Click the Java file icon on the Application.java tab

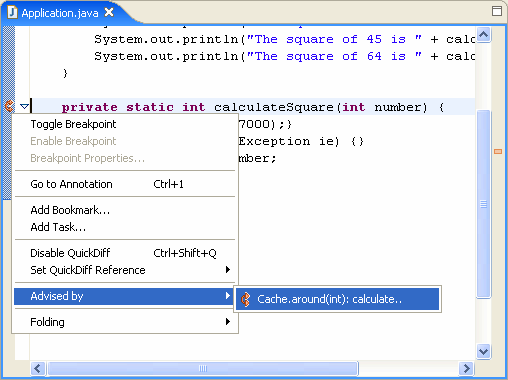pyautogui.click(x=12, y=13)
